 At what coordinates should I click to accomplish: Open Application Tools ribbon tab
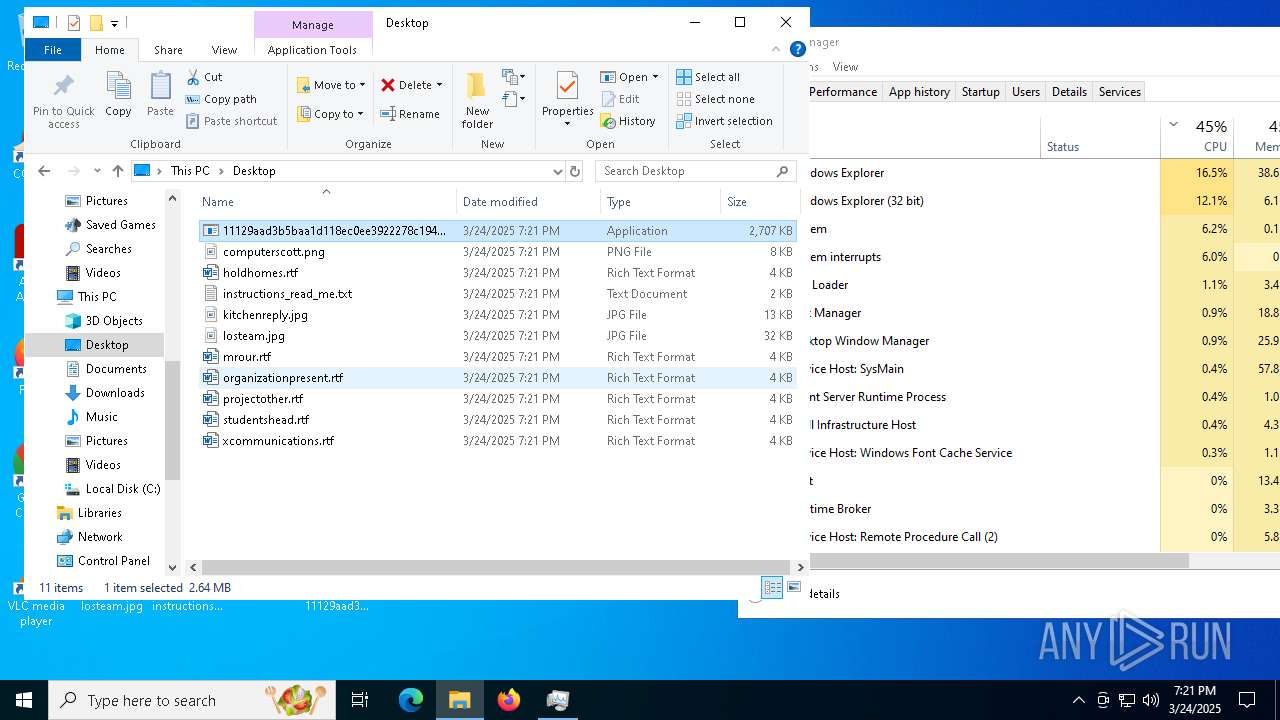coord(312,49)
